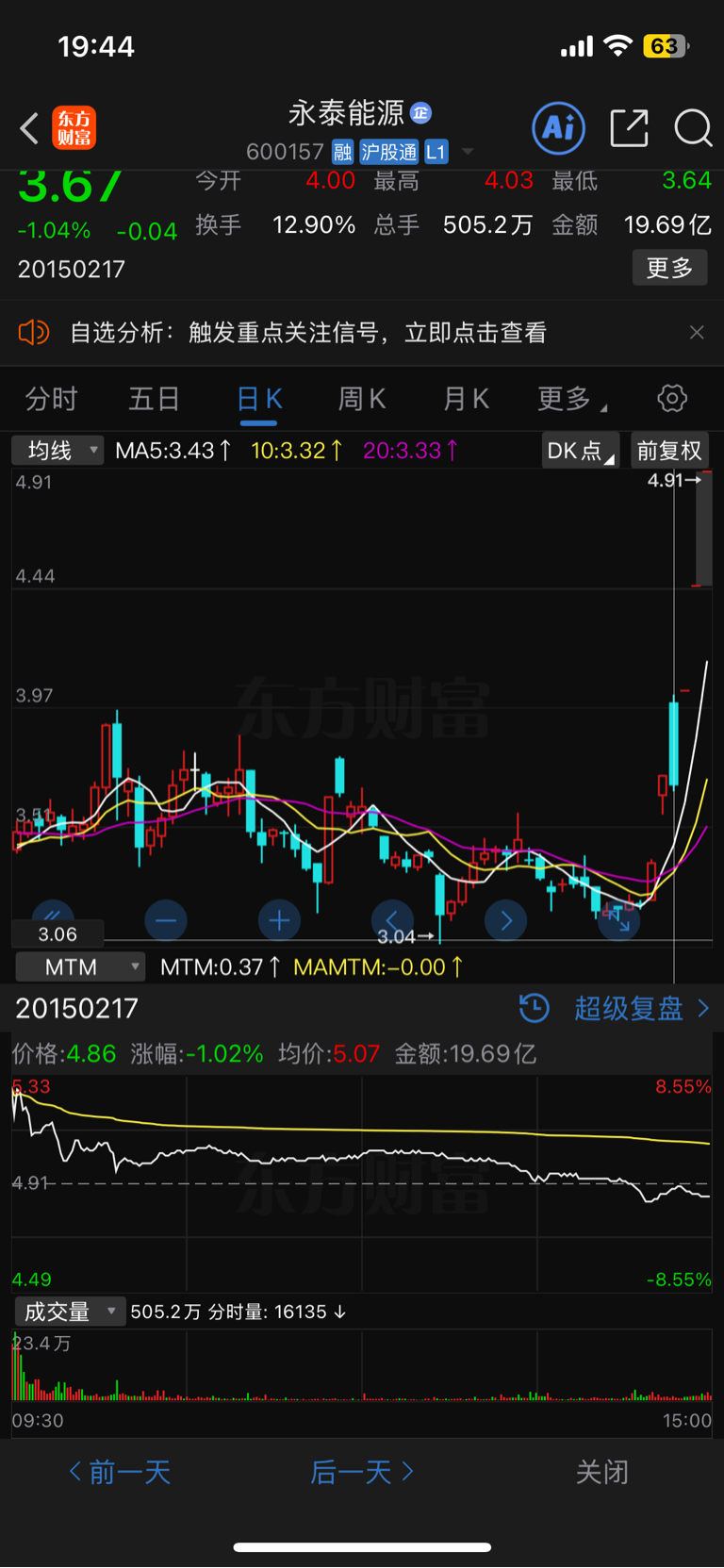Go to 后一天 next day
This screenshot has width=724, height=1568.
(362, 1472)
